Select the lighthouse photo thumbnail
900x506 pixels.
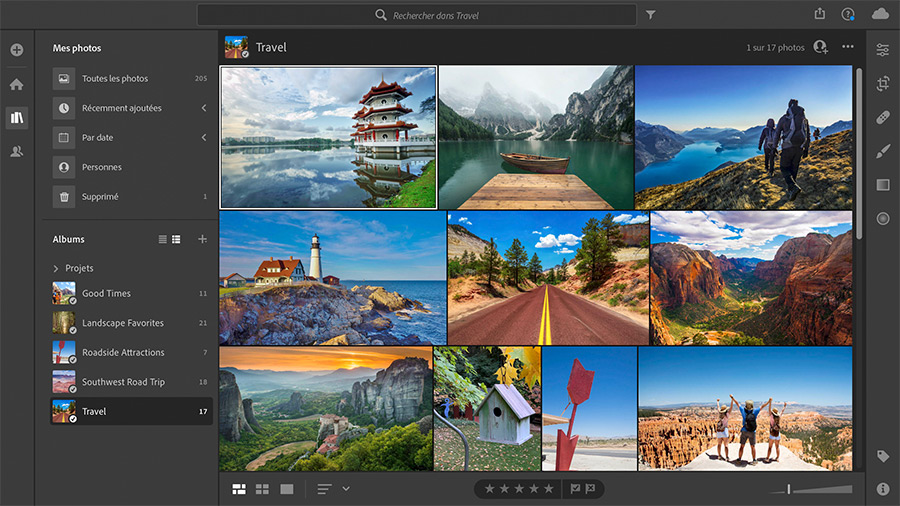pyautogui.click(x=332, y=278)
